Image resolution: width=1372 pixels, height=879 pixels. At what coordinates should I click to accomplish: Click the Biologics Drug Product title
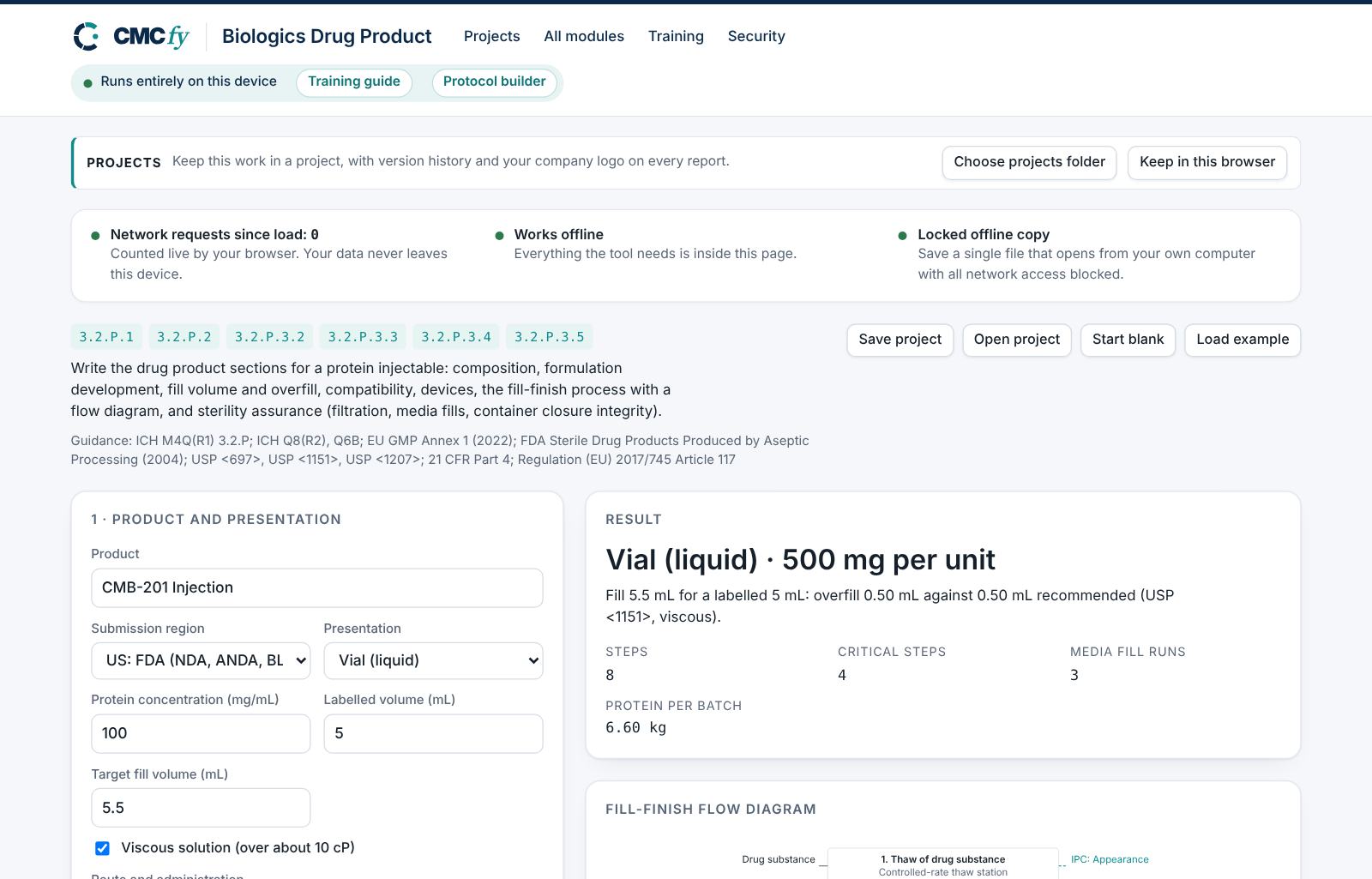327,36
